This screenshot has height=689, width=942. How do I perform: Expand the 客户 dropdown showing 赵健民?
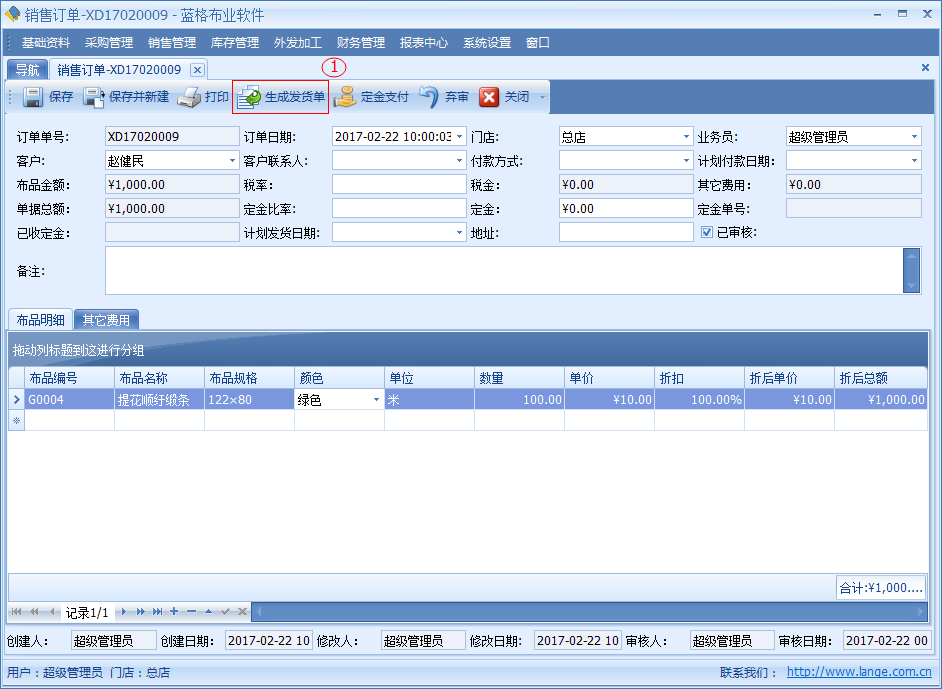231,161
